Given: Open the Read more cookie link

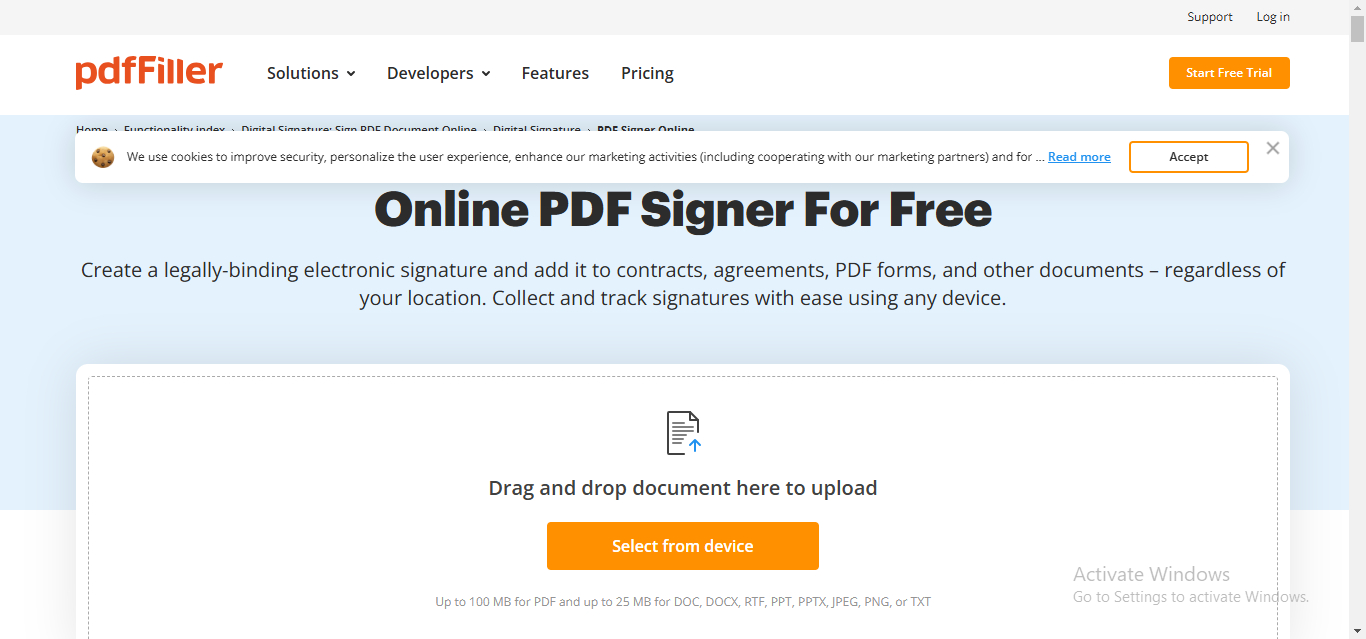Looking at the screenshot, I should 1079,157.
